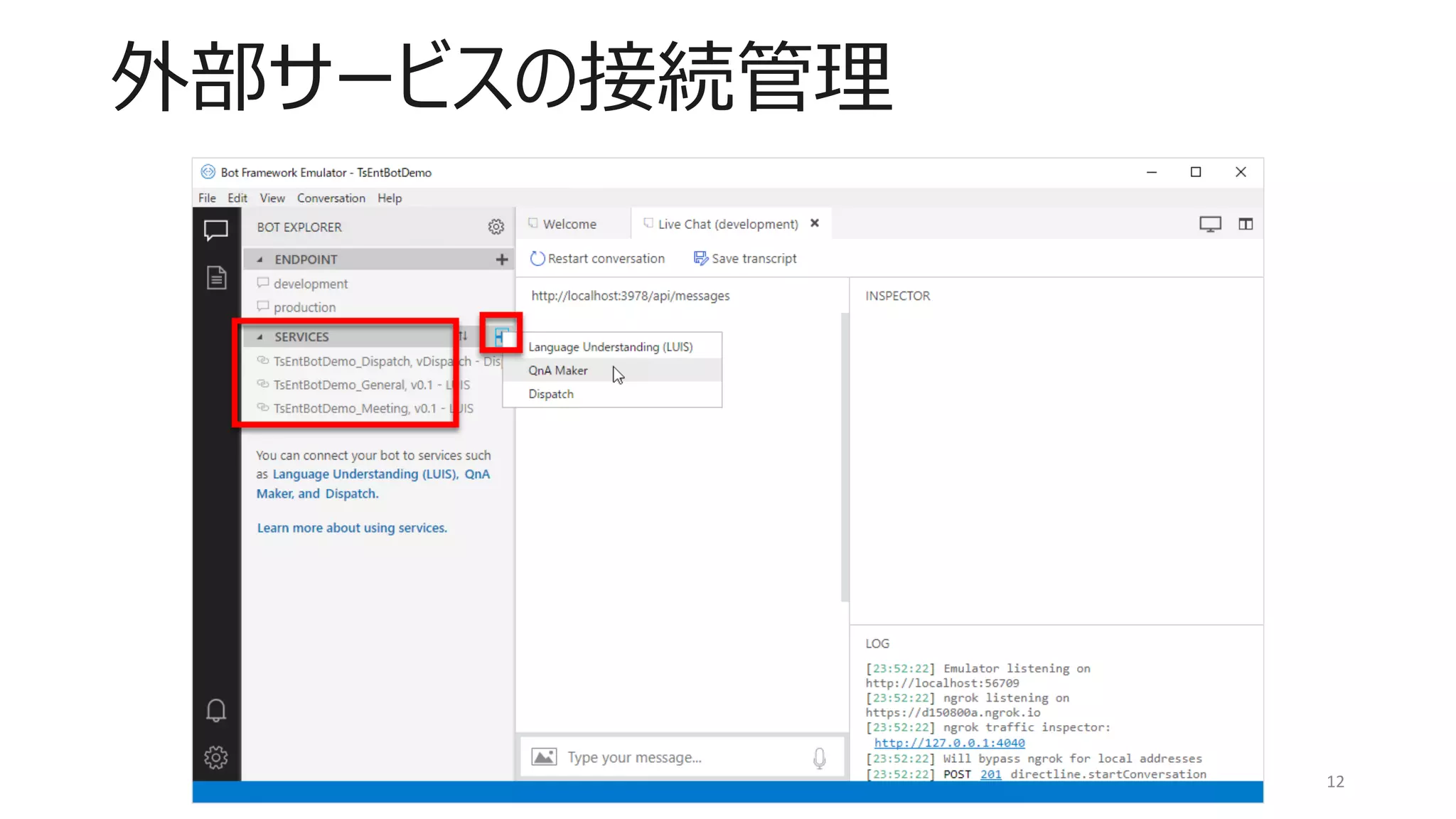Choose QnA Maker from popup menu

coord(612,370)
